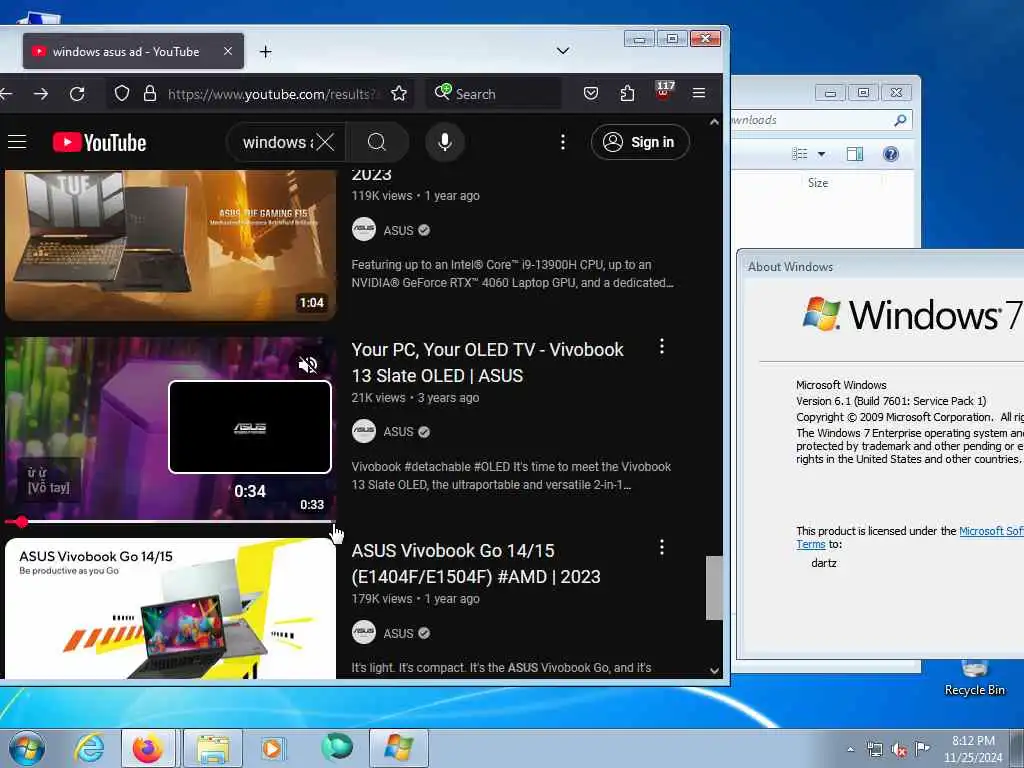Open the YouTube guide hamburger menu
The height and width of the screenshot is (768, 1024).
pos(17,142)
